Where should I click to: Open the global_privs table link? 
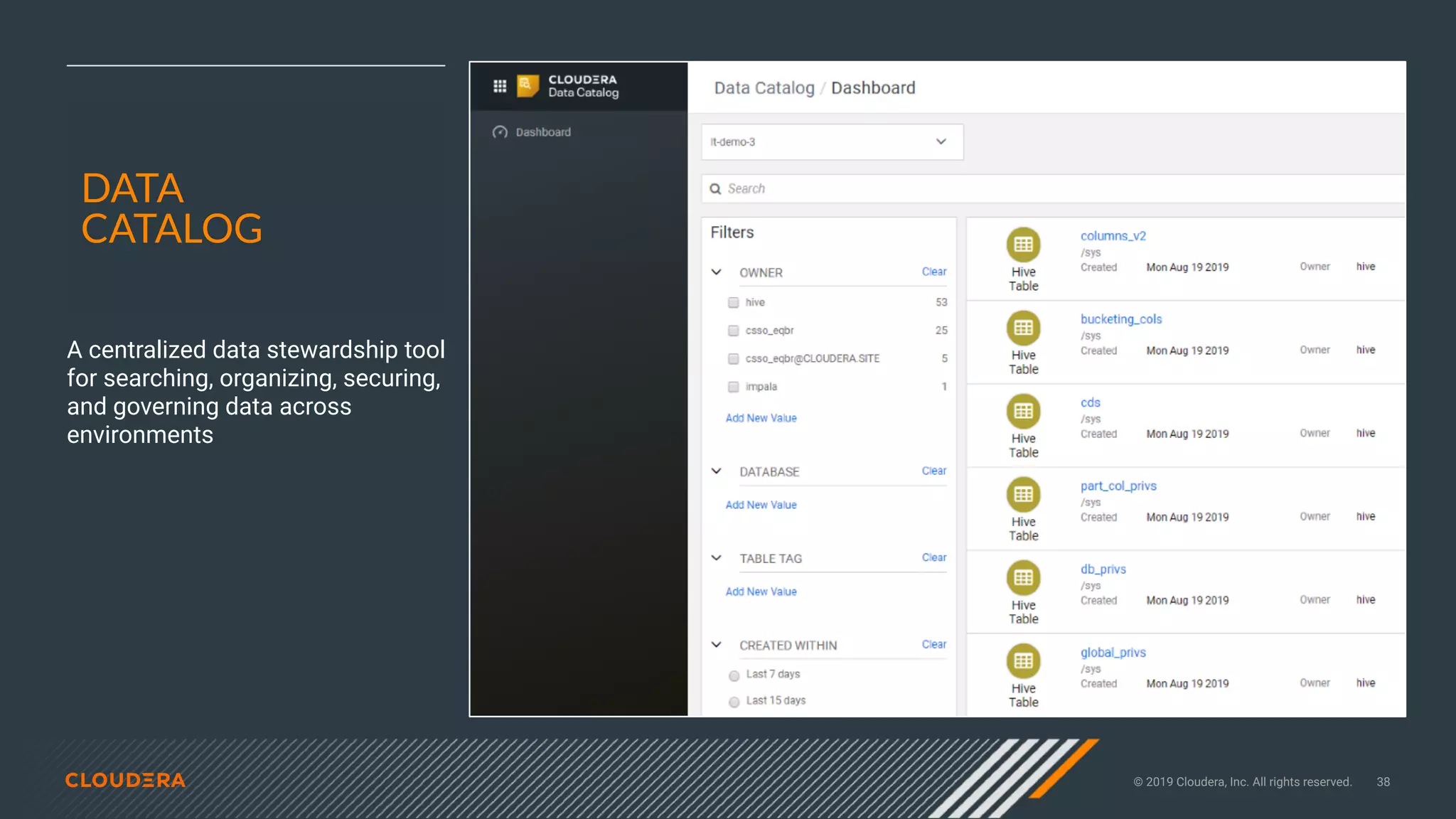pos(1113,652)
